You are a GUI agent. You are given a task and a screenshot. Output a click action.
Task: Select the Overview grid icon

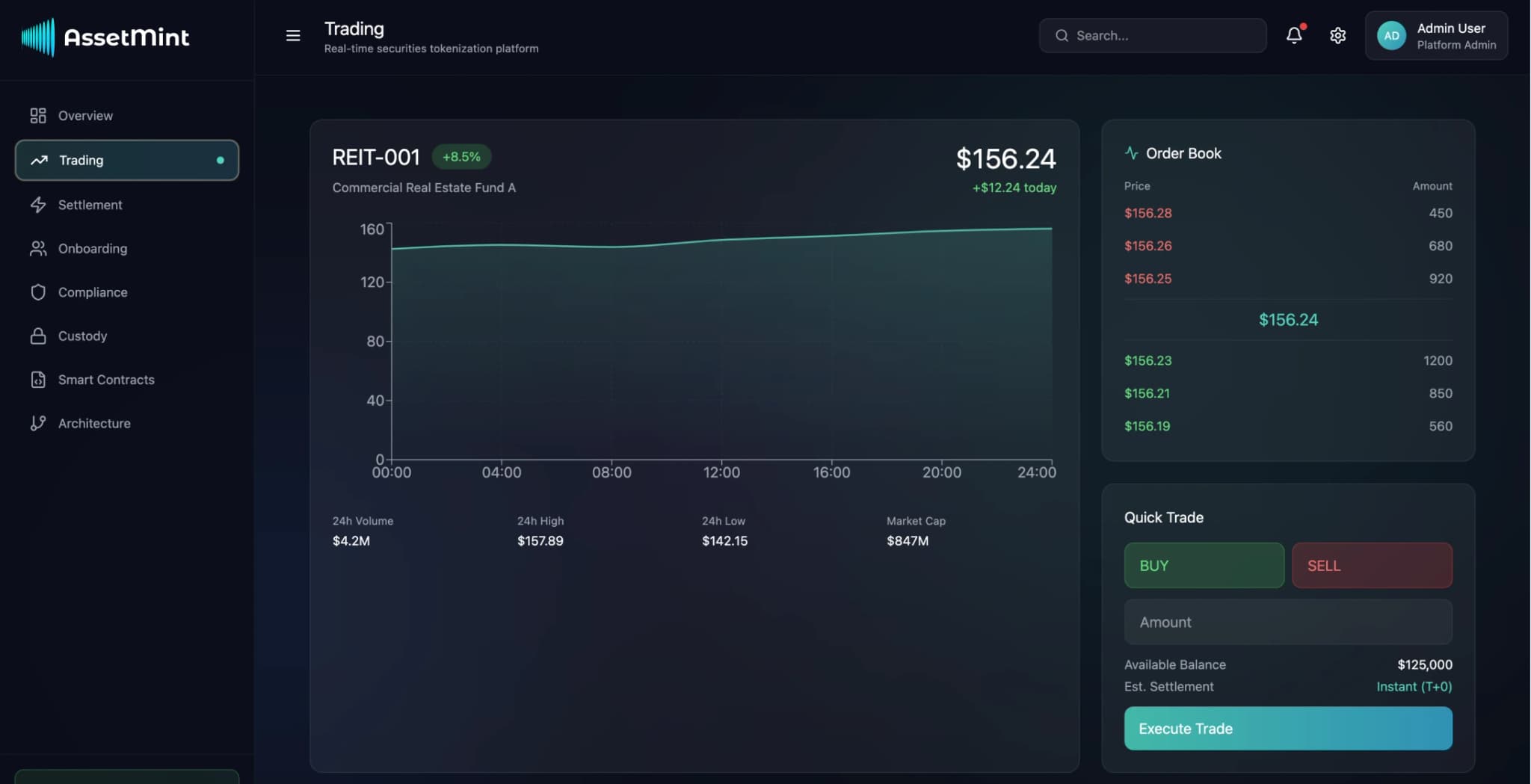38,115
